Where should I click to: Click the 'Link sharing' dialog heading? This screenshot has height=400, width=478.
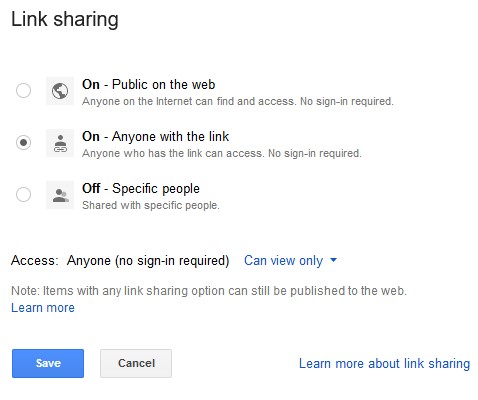[x=65, y=19]
